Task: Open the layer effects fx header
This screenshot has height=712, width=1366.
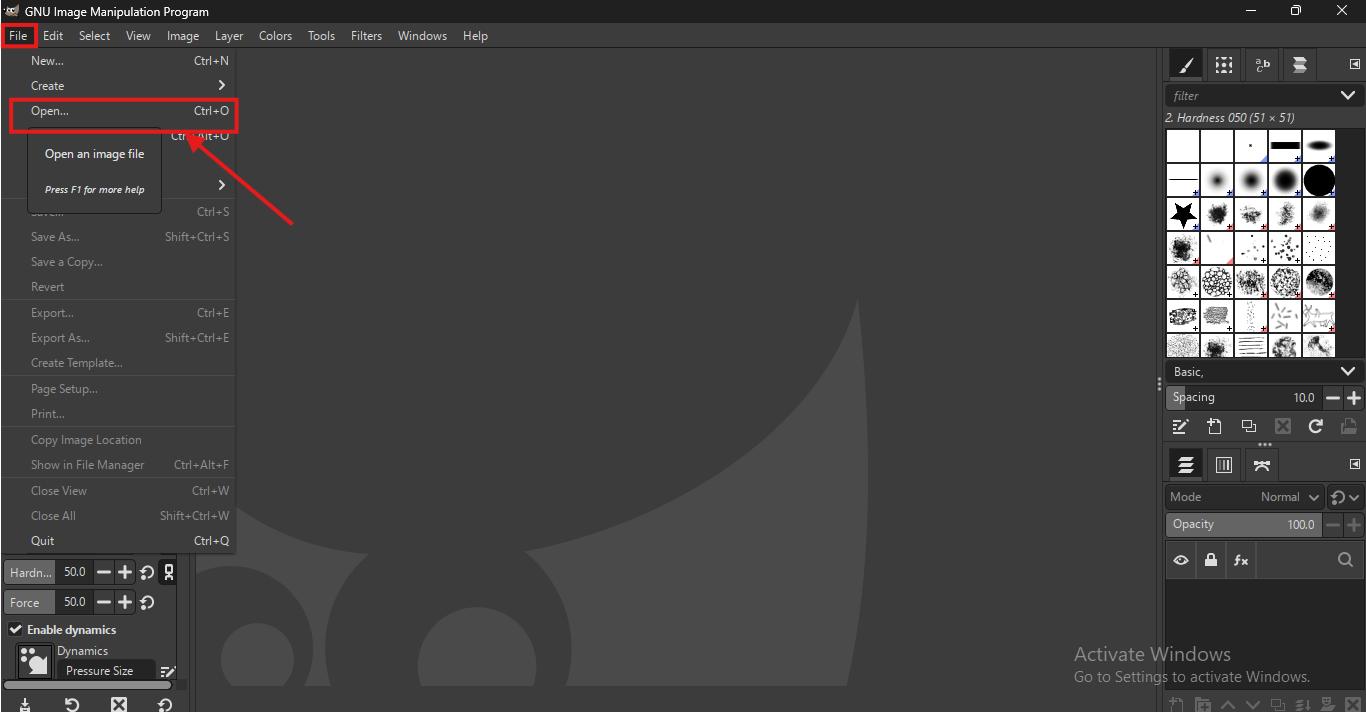Action: pyautogui.click(x=1241, y=560)
